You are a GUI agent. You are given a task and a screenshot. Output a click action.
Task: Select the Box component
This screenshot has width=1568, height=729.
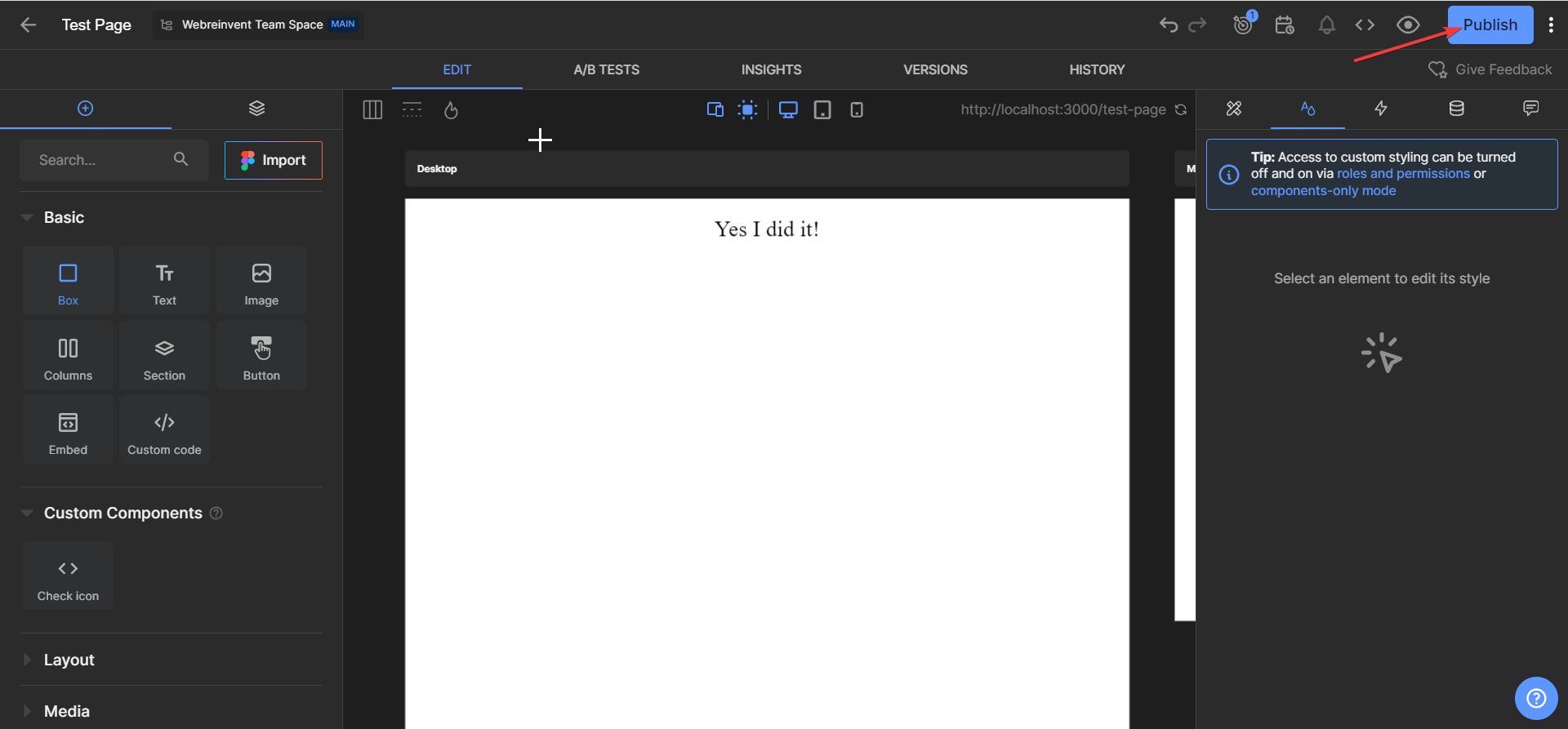(68, 280)
